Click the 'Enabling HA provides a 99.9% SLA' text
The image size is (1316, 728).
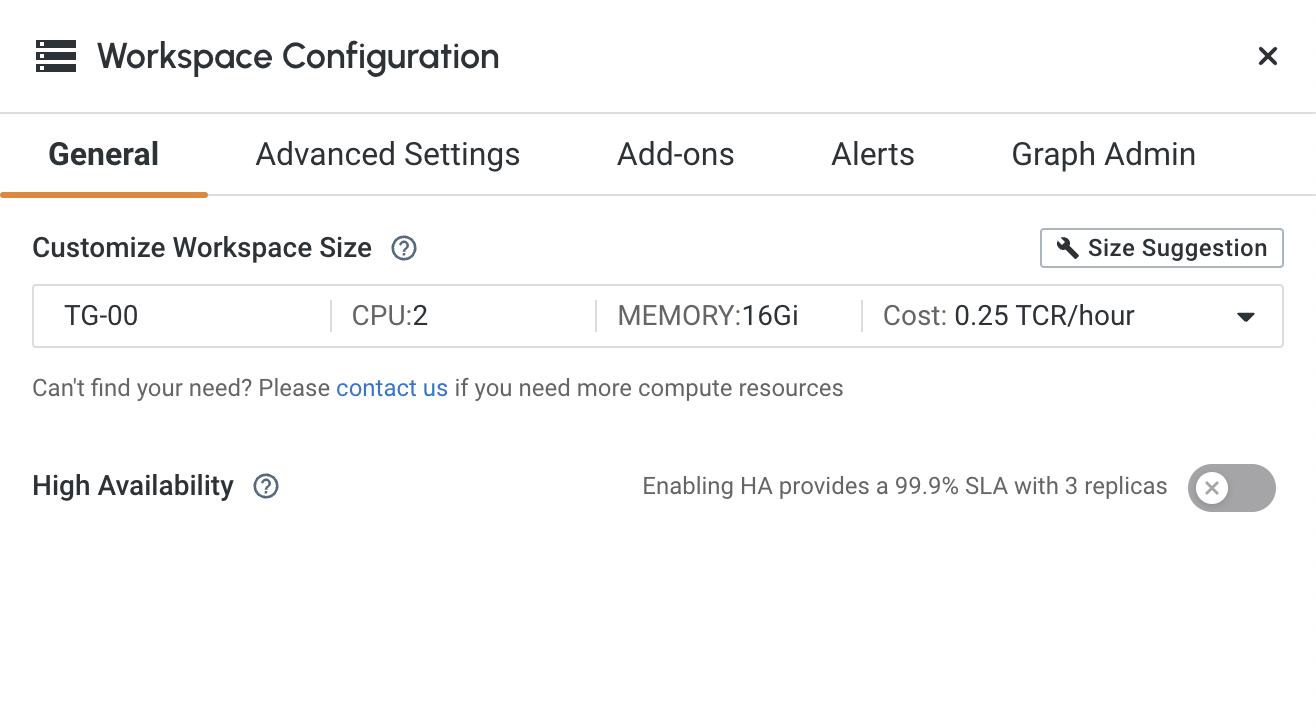(904, 487)
